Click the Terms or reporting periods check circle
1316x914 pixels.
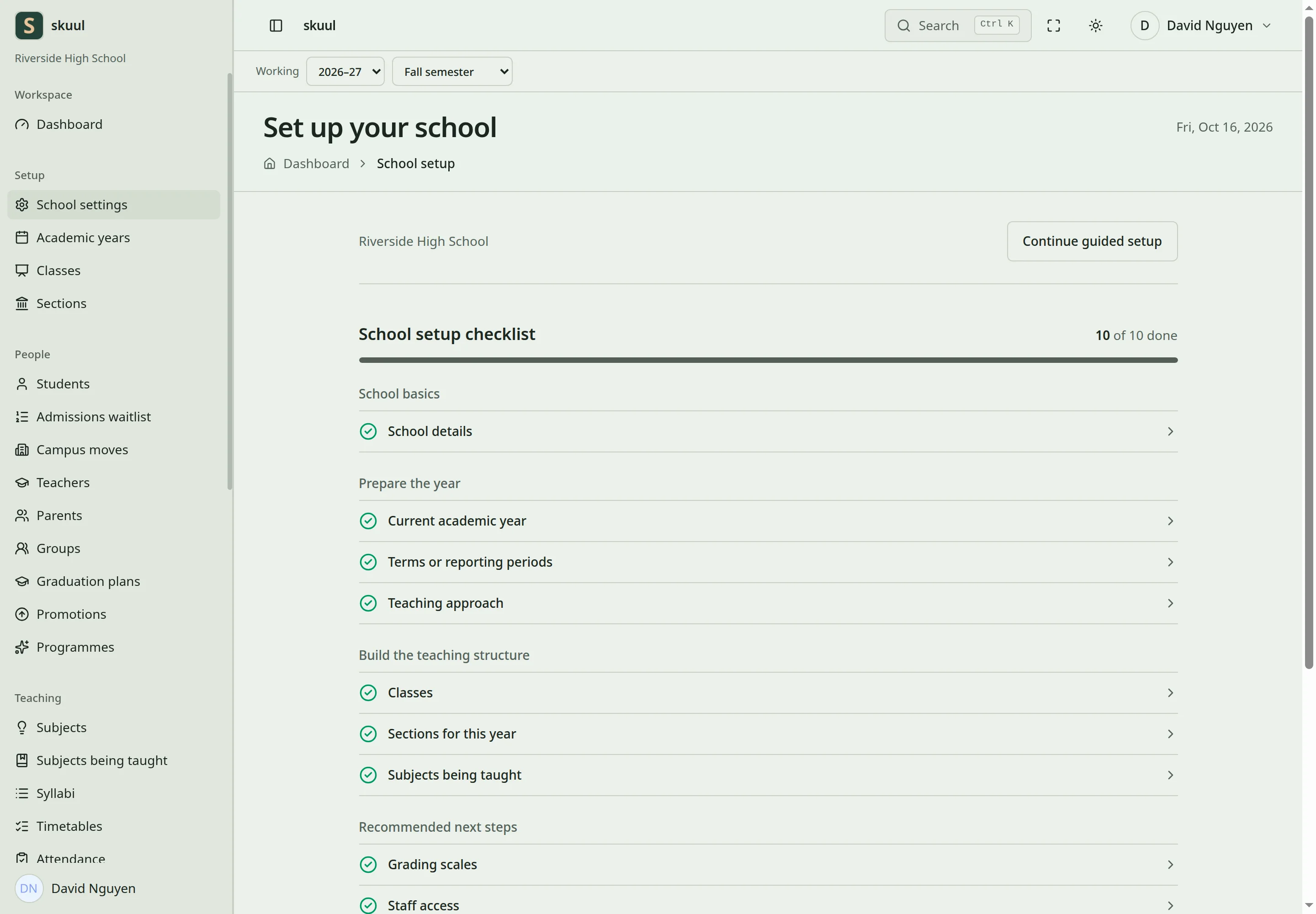tap(368, 563)
